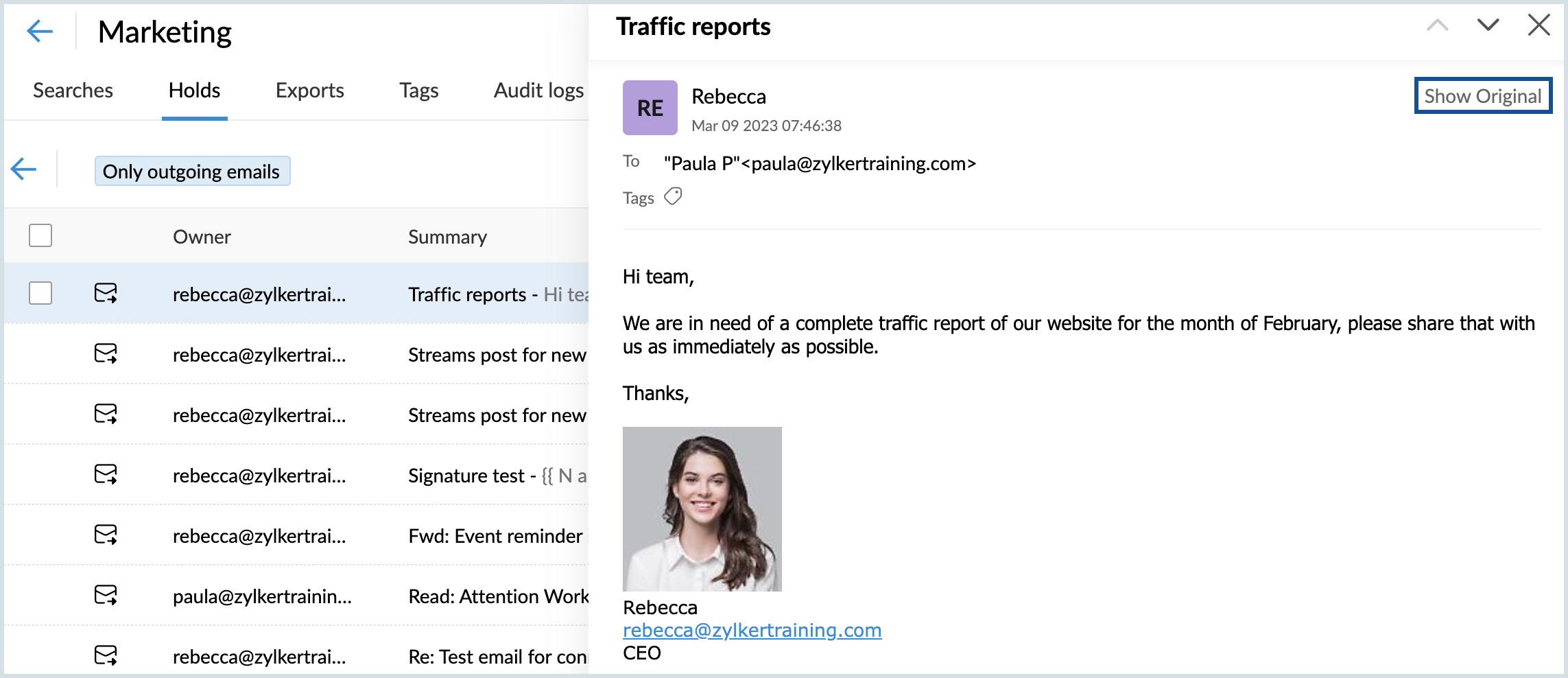Click outgoing mail icon in Traffic reports row
The image size is (1568, 678).
coord(106,294)
